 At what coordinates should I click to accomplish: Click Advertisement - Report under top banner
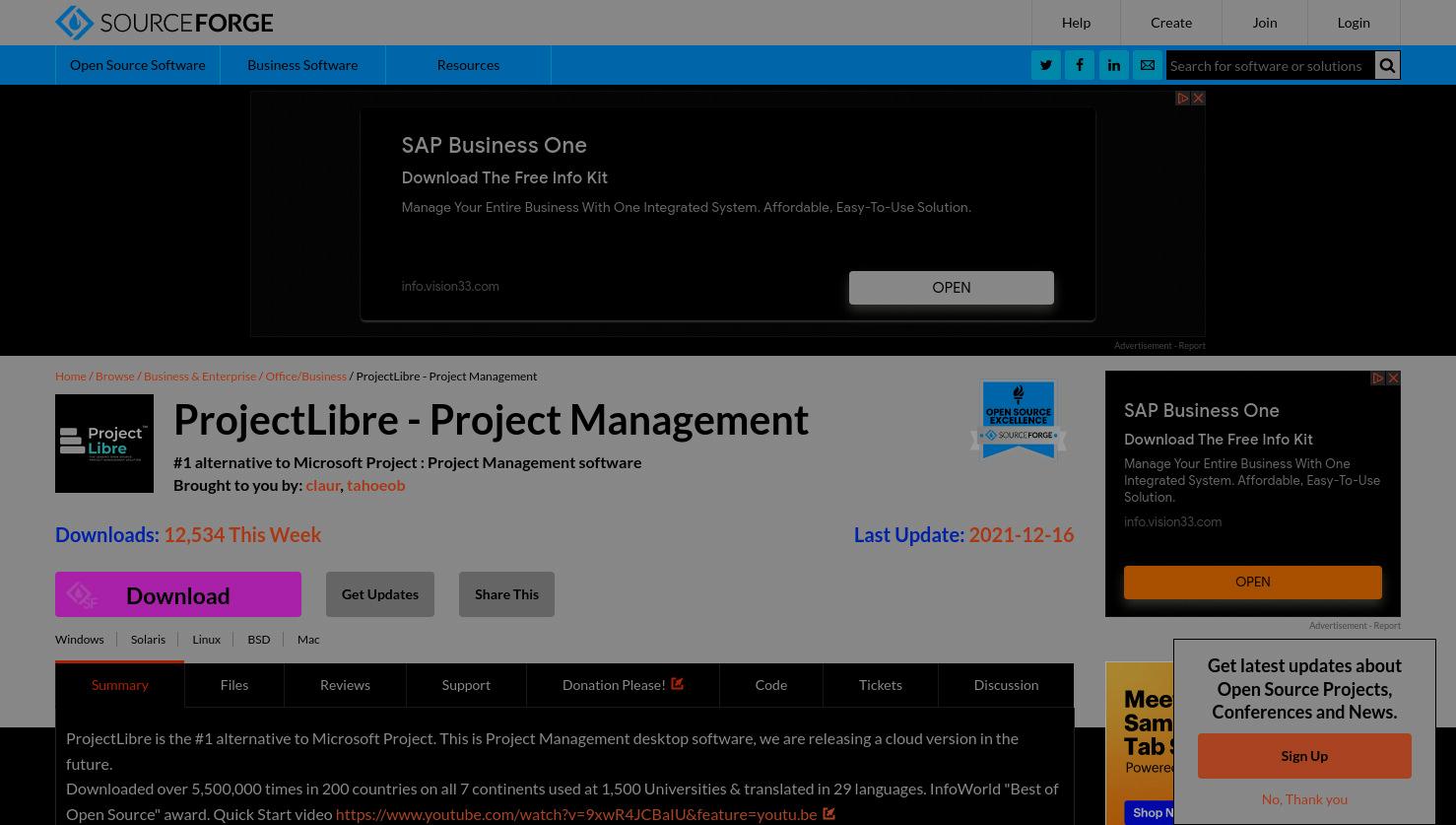tap(1159, 346)
